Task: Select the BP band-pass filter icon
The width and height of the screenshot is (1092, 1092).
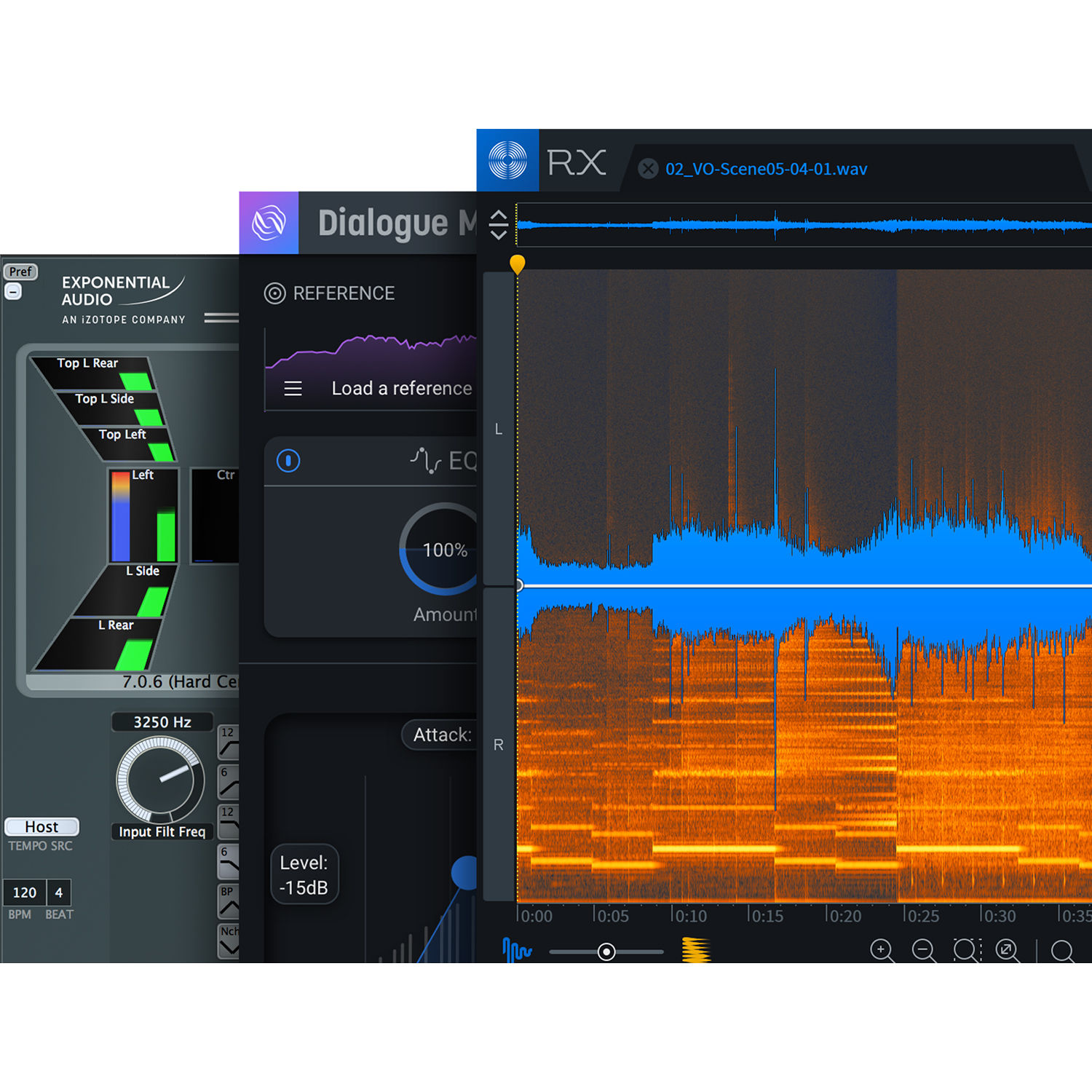Action: click(x=229, y=901)
